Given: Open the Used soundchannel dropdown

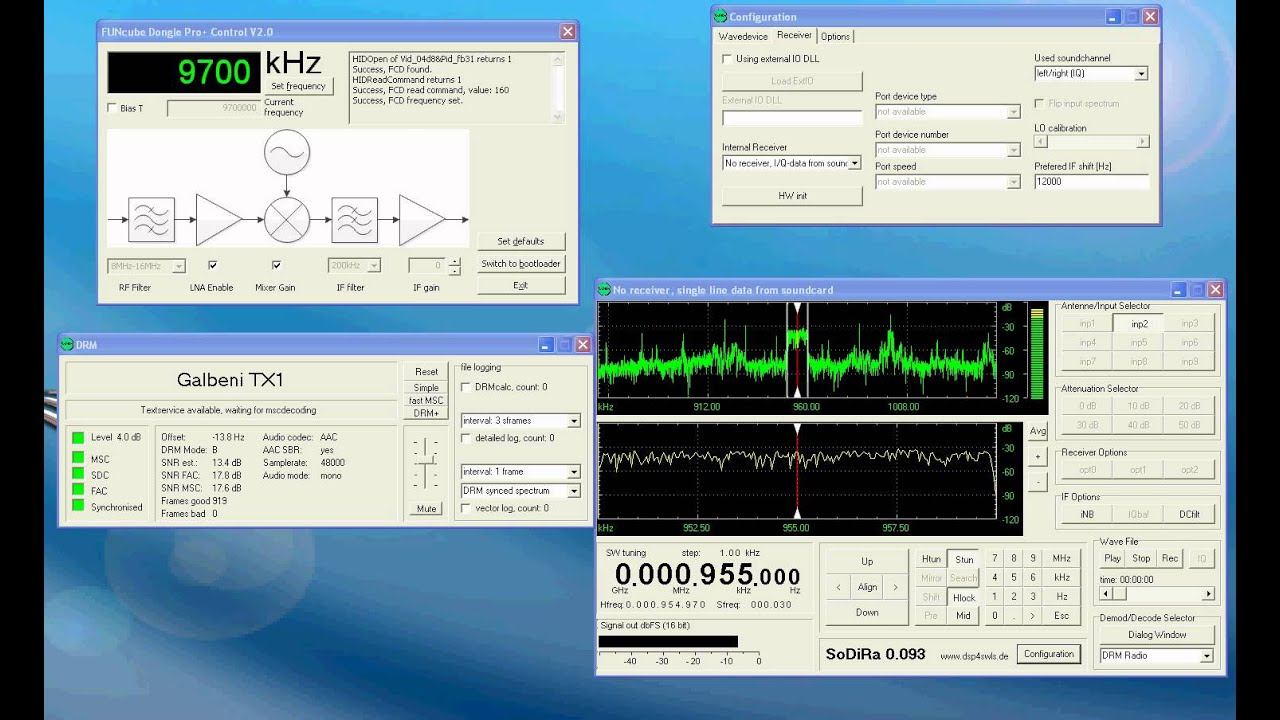Looking at the screenshot, I should pyautogui.click(x=1141, y=74).
